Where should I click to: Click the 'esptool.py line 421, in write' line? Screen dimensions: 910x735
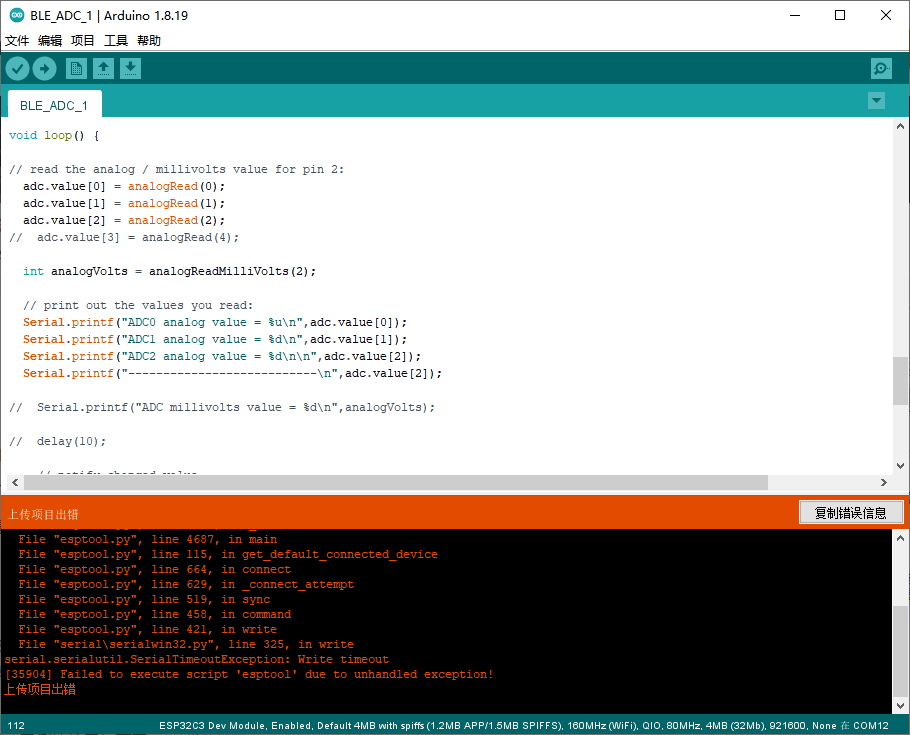coord(147,630)
